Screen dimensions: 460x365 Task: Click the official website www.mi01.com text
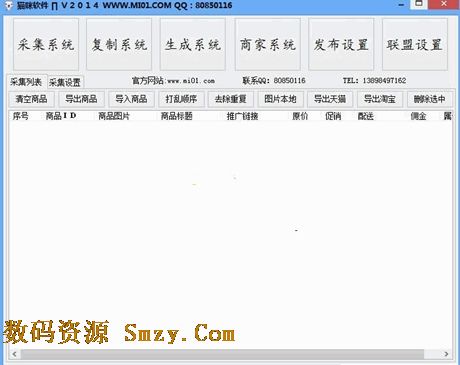(173, 81)
